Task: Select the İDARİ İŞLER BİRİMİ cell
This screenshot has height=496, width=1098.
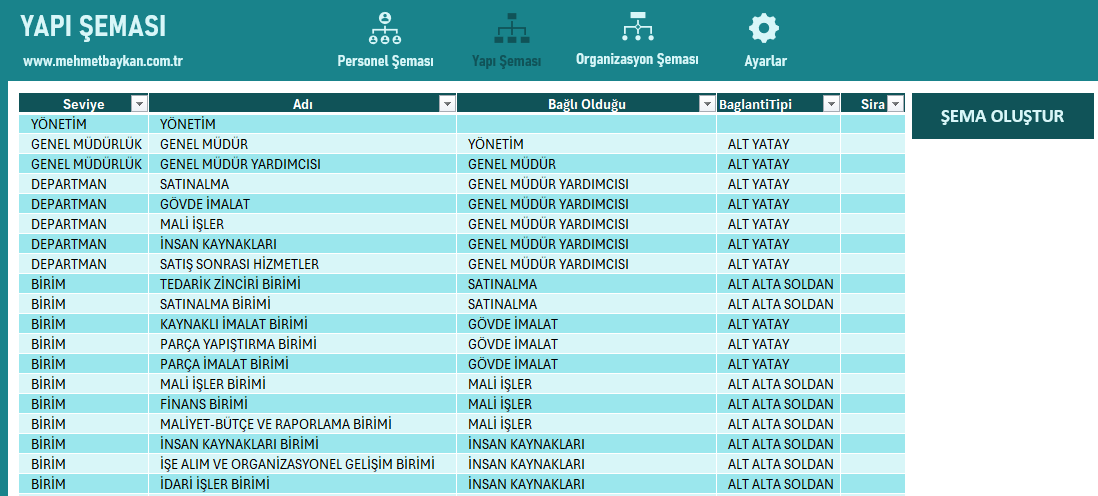Action: tap(303, 484)
